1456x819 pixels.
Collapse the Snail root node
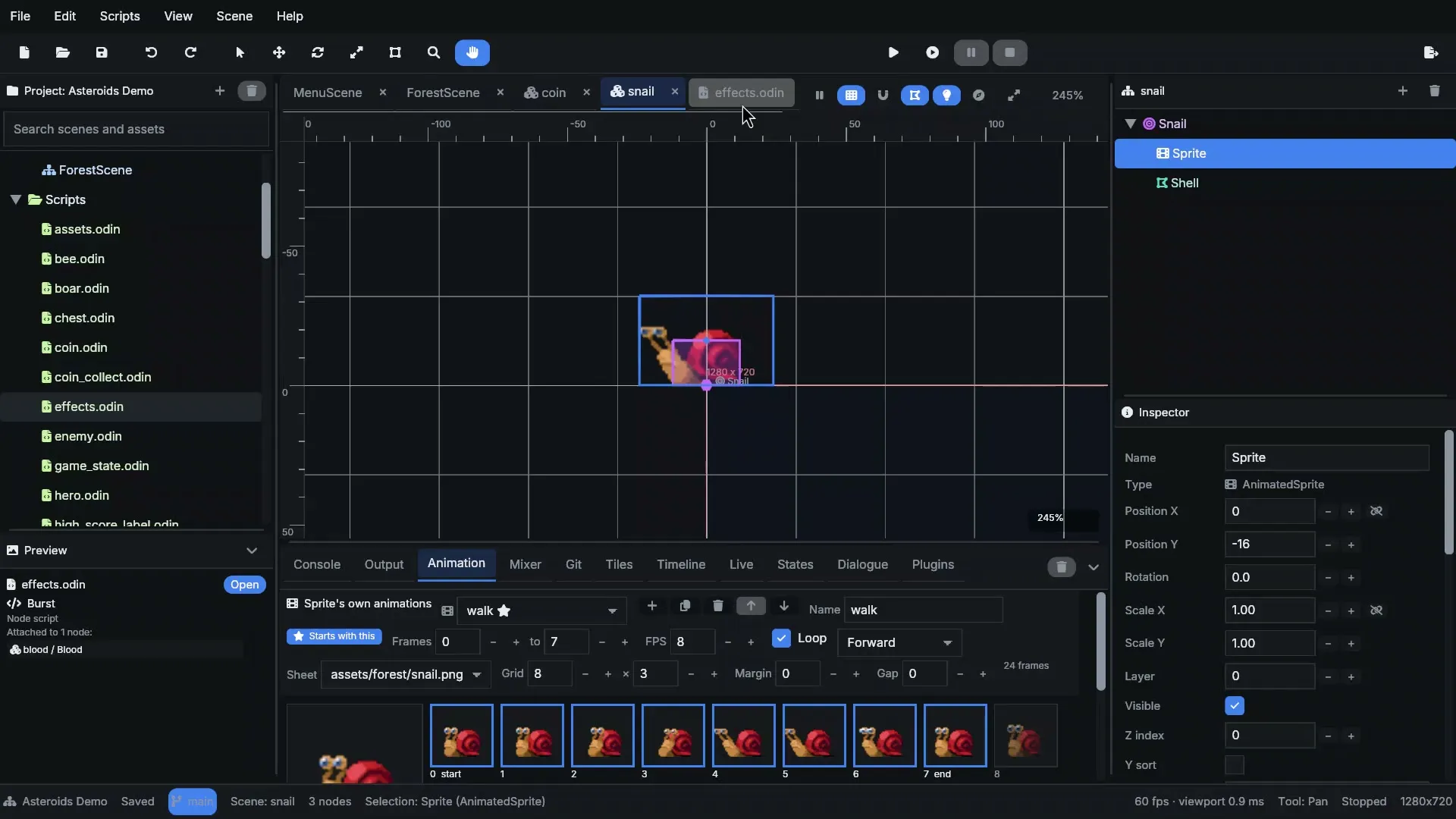pyautogui.click(x=1131, y=124)
